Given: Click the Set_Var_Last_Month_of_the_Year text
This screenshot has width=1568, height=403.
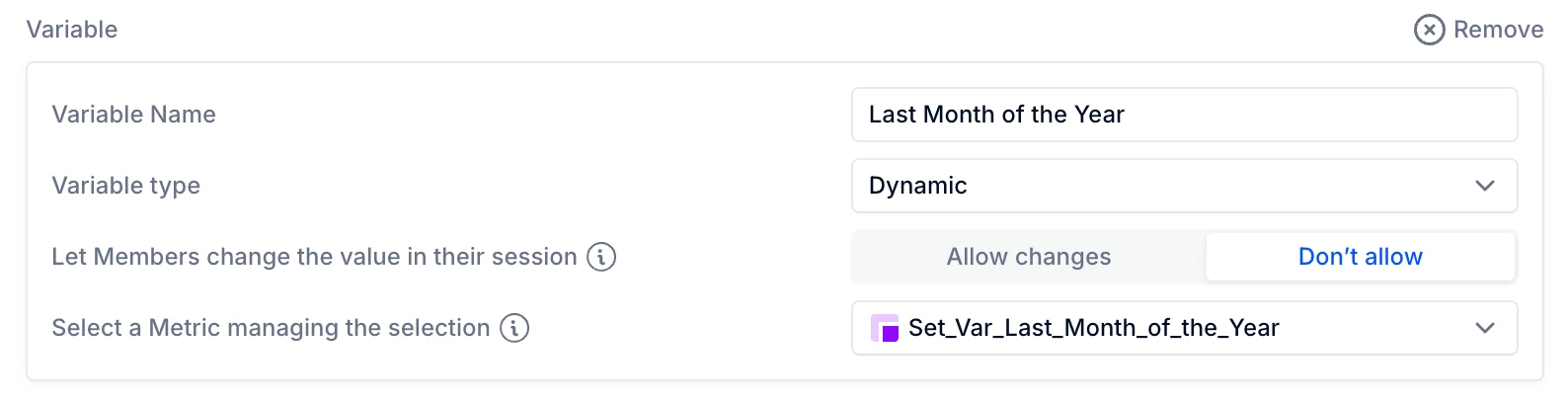Looking at the screenshot, I should (1093, 328).
